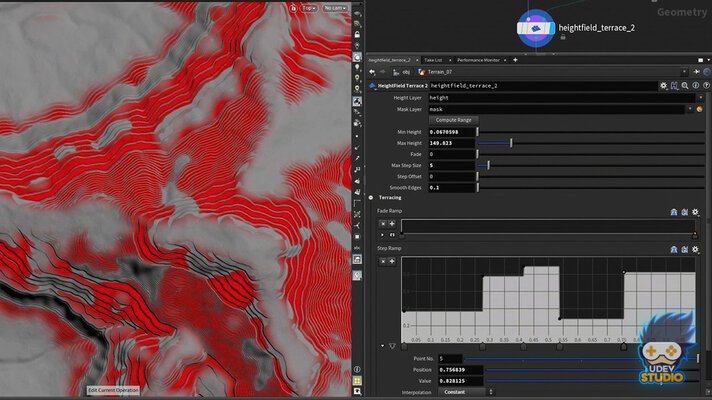Click the Fade Ramp gear settings icon
Image resolution: width=712 pixels, height=400 pixels.
click(695, 211)
